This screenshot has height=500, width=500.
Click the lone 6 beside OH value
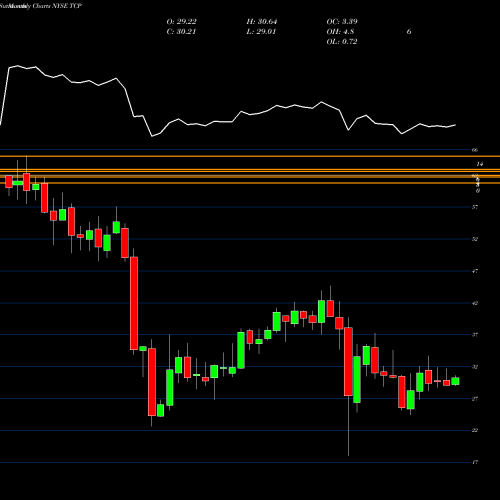click(409, 32)
